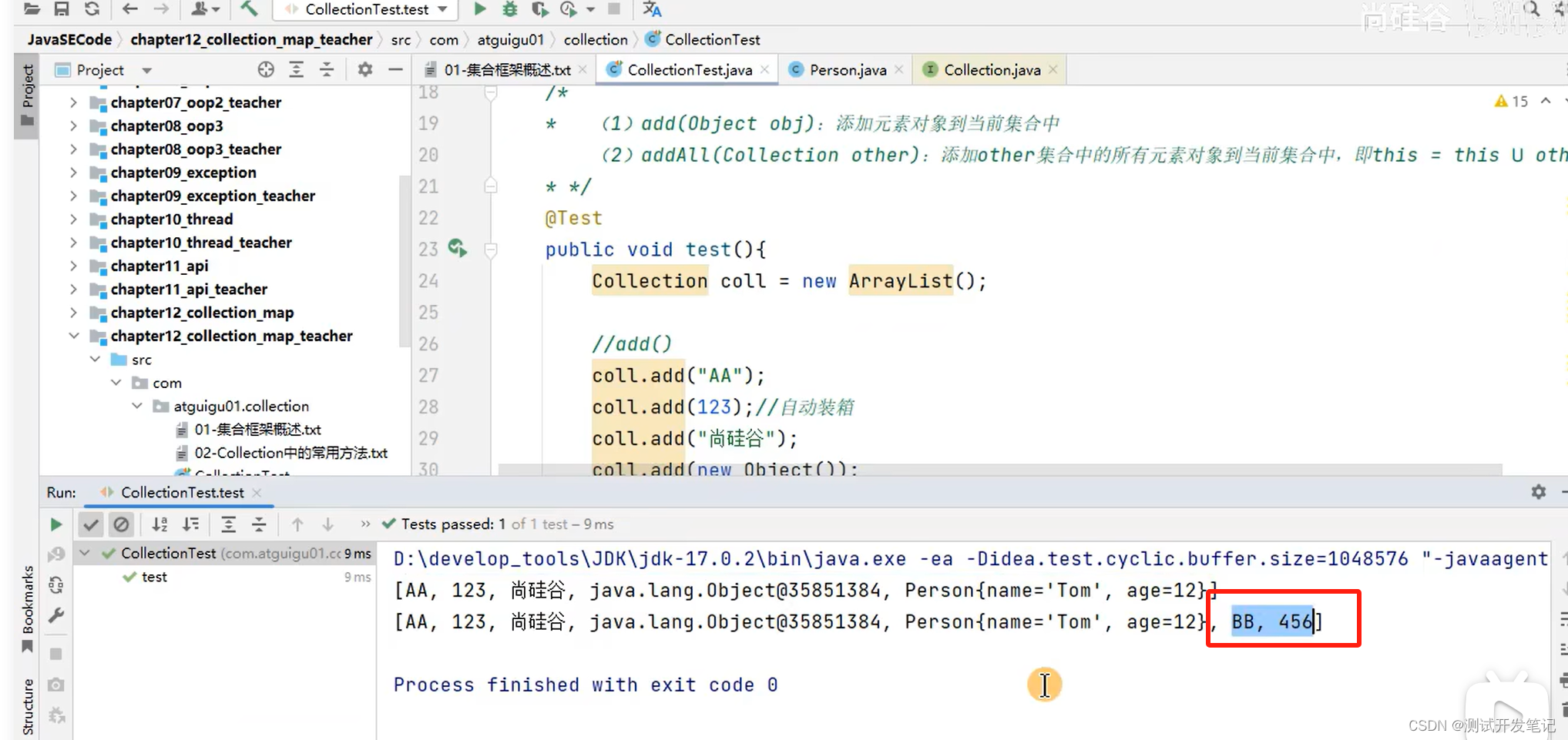The image size is (1568, 740).
Task: Click the Open folder icon in the top toolbar
Action: click(32, 9)
